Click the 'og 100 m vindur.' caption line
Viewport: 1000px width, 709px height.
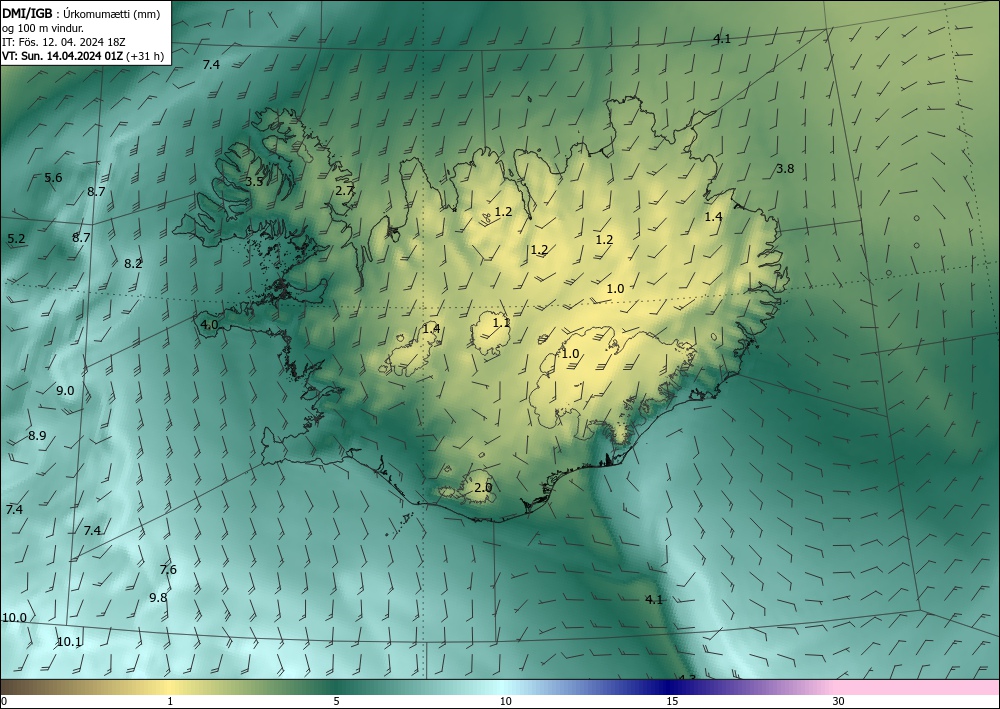coord(43,28)
